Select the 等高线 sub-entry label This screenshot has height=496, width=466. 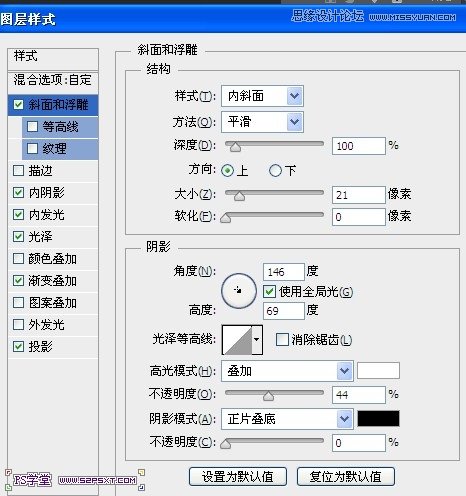point(61,127)
